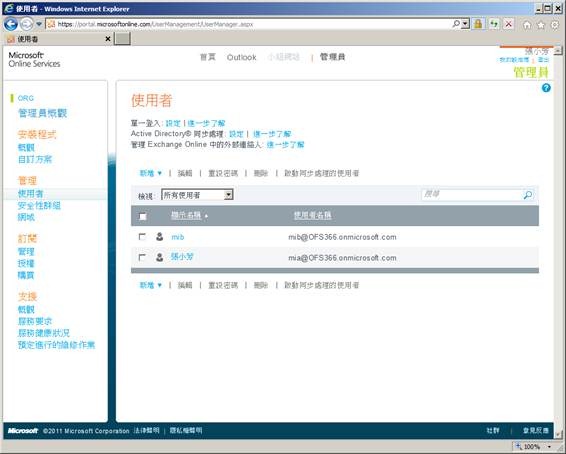Open a new tab with the blank tab button
Image resolution: width=566 pixels, height=454 pixels.
pos(122,39)
